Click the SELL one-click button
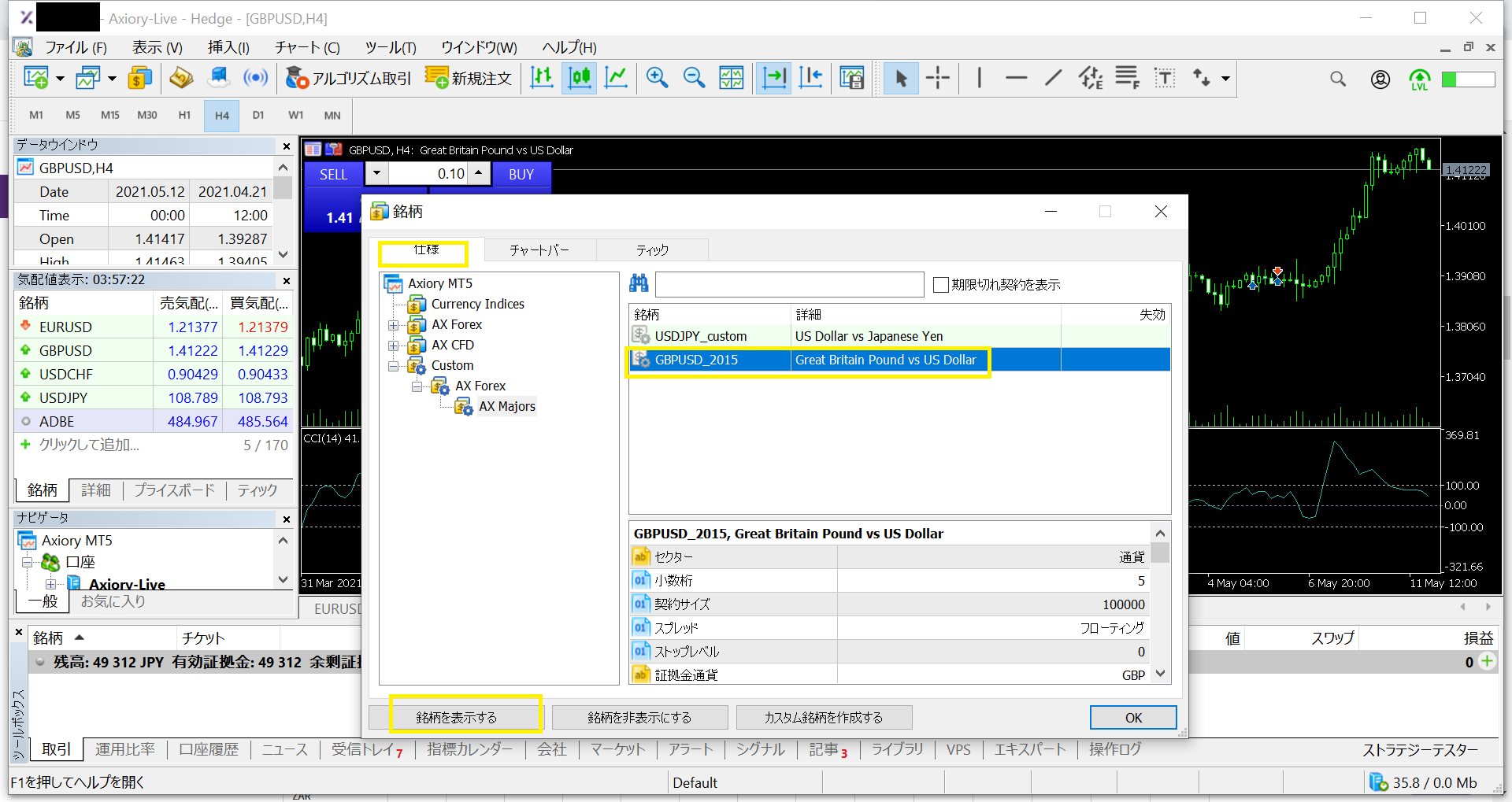This screenshot has width=1512, height=802. point(333,174)
